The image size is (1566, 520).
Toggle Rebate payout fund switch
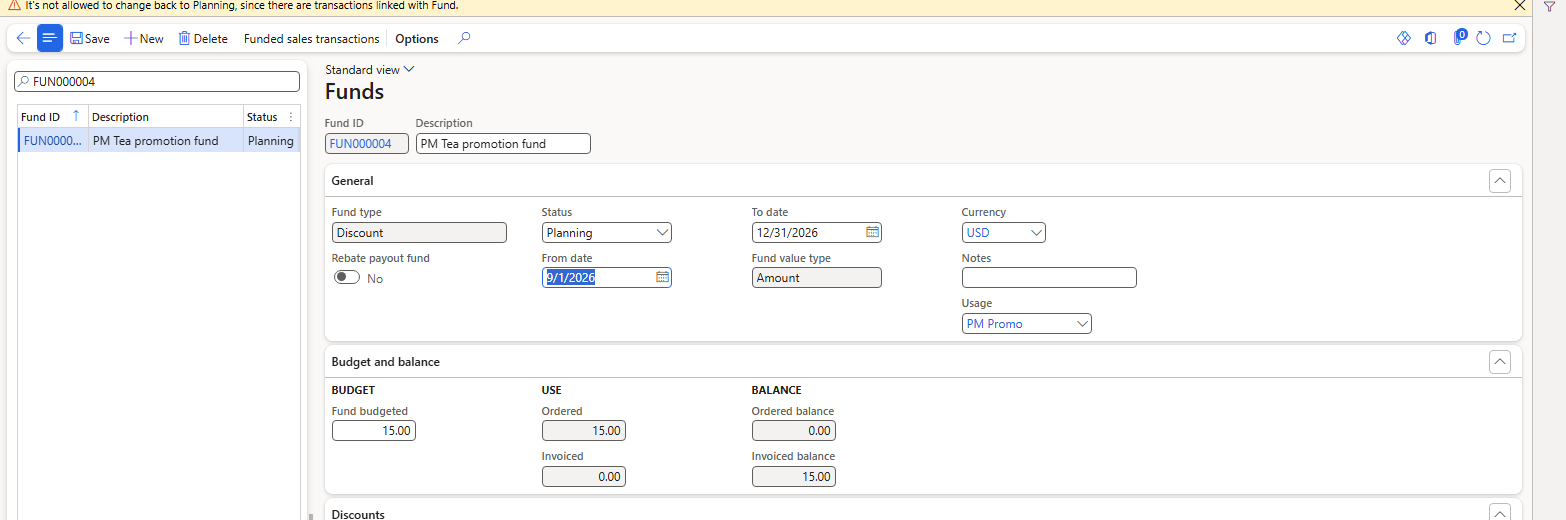click(347, 278)
